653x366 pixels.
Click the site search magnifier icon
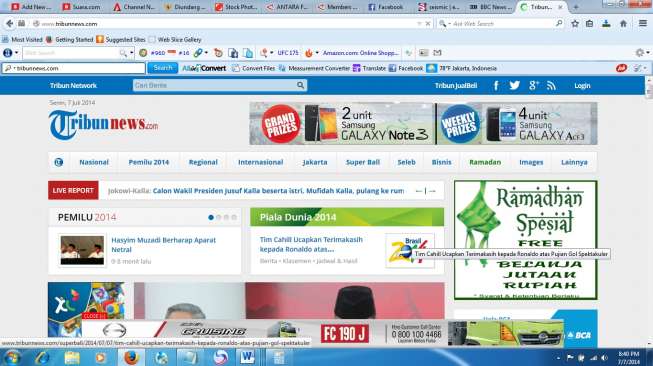coord(301,85)
